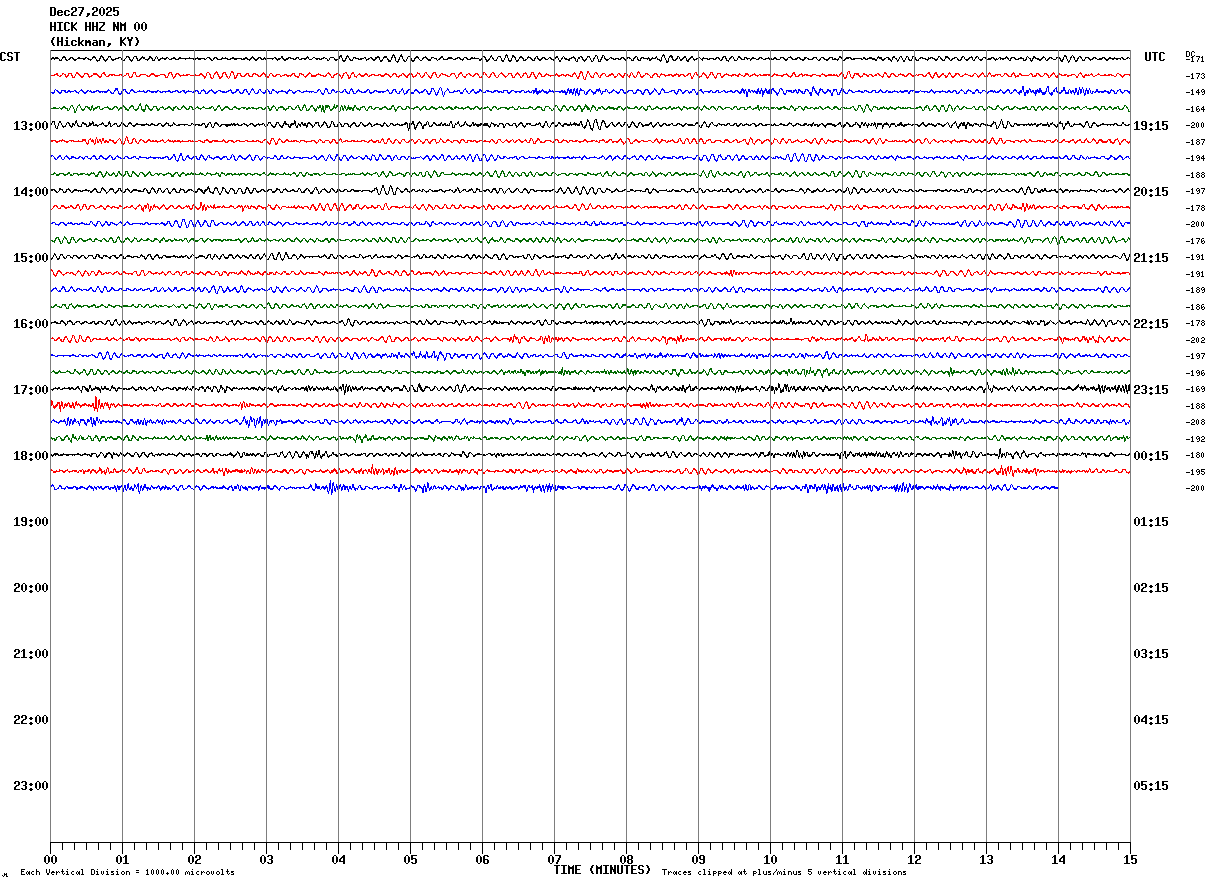Click the 17:00 CST time label
1210x886 pixels.
coord(31,390)
